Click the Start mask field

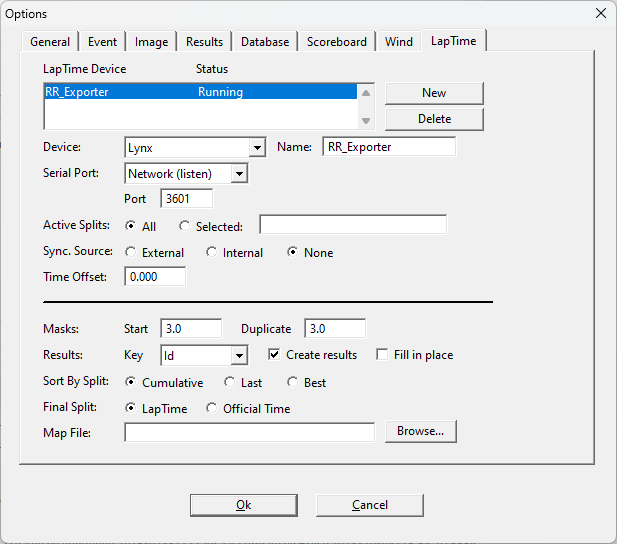tap(191, 328)
